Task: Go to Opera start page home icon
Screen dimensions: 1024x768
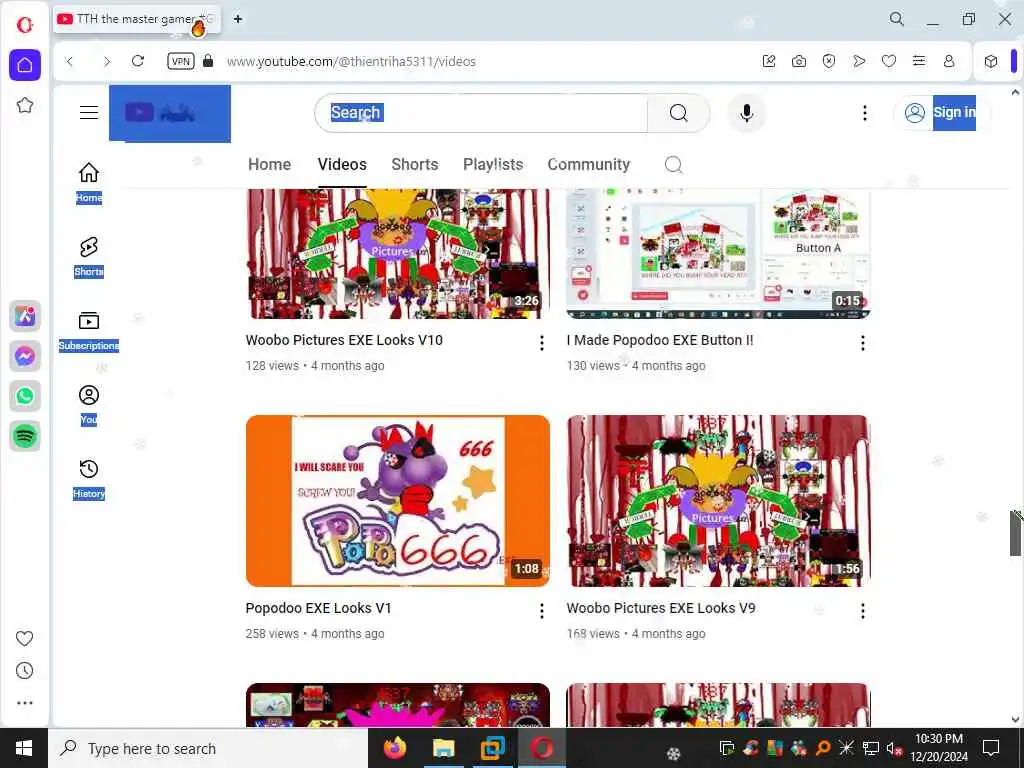Action: pyautogui.click(x=25, y=65)
